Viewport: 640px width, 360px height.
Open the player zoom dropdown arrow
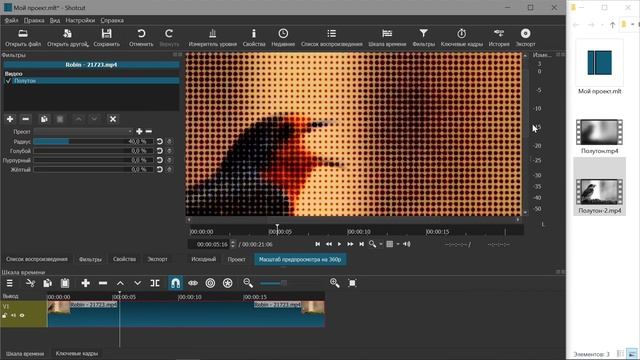(381, 244)
